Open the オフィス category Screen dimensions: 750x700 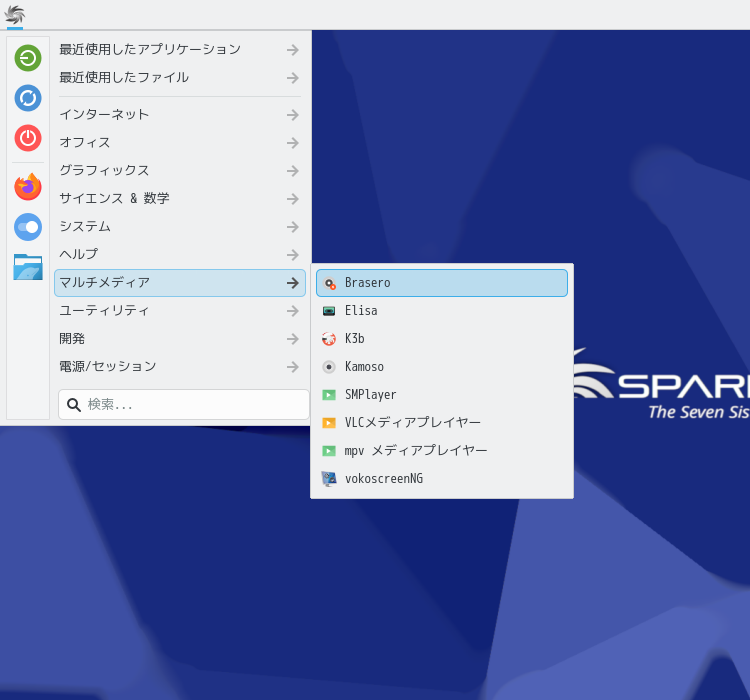pos(180,143)
